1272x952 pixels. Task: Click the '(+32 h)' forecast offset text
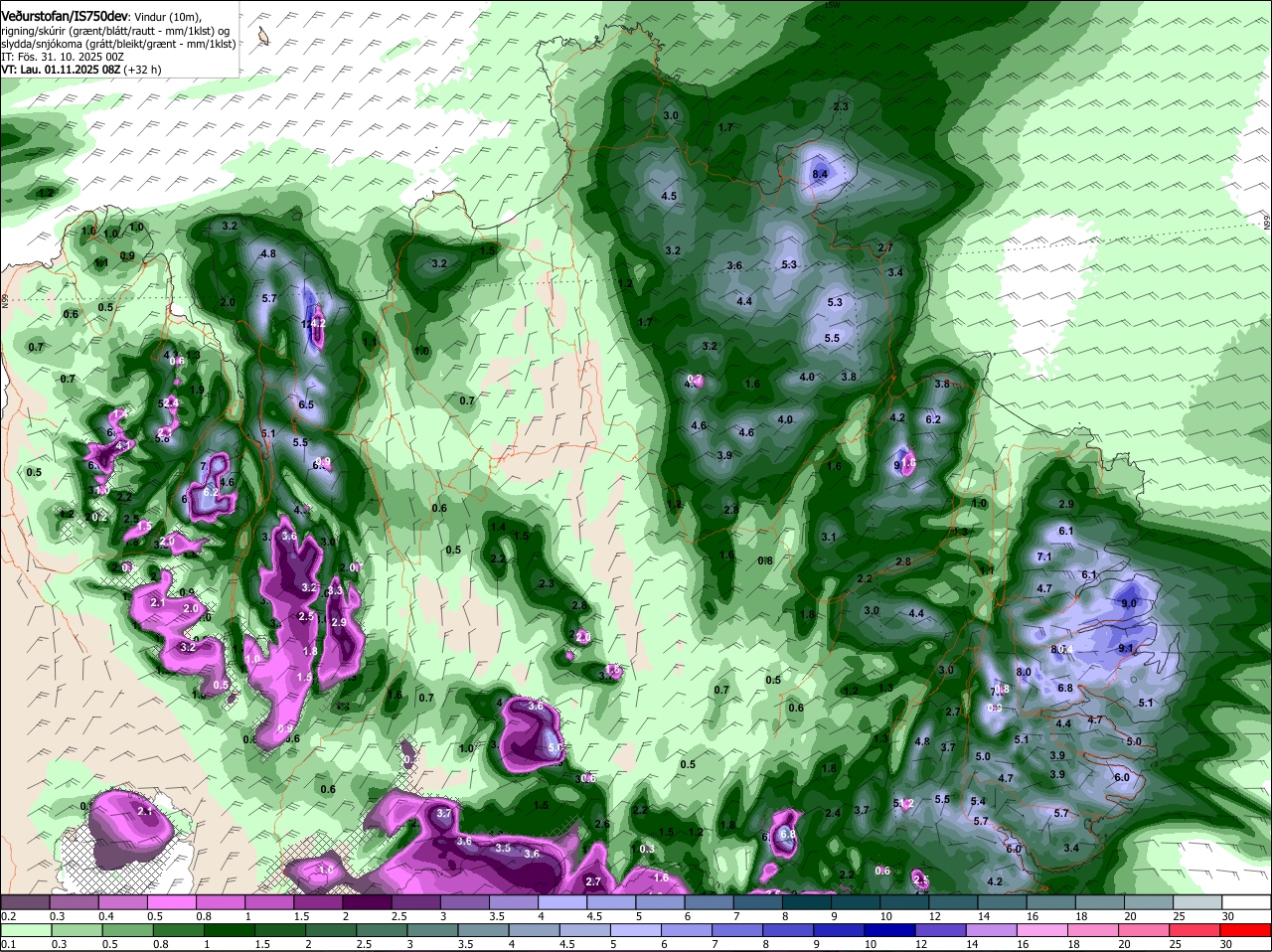(x=143, y=70)
